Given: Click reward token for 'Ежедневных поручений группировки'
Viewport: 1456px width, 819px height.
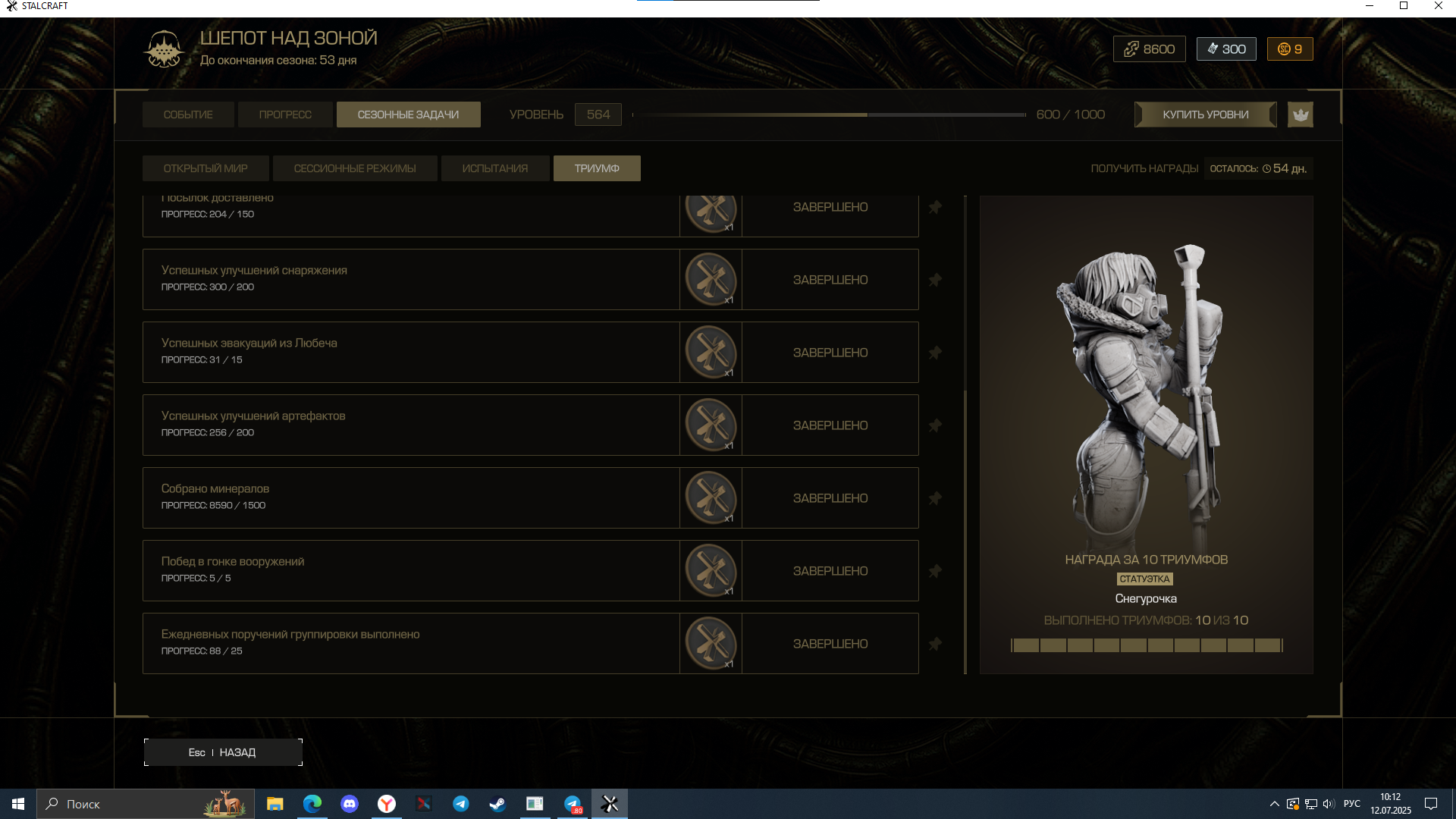Looking at the screenshot, I should pyautogui.click(x=711, y=643).
